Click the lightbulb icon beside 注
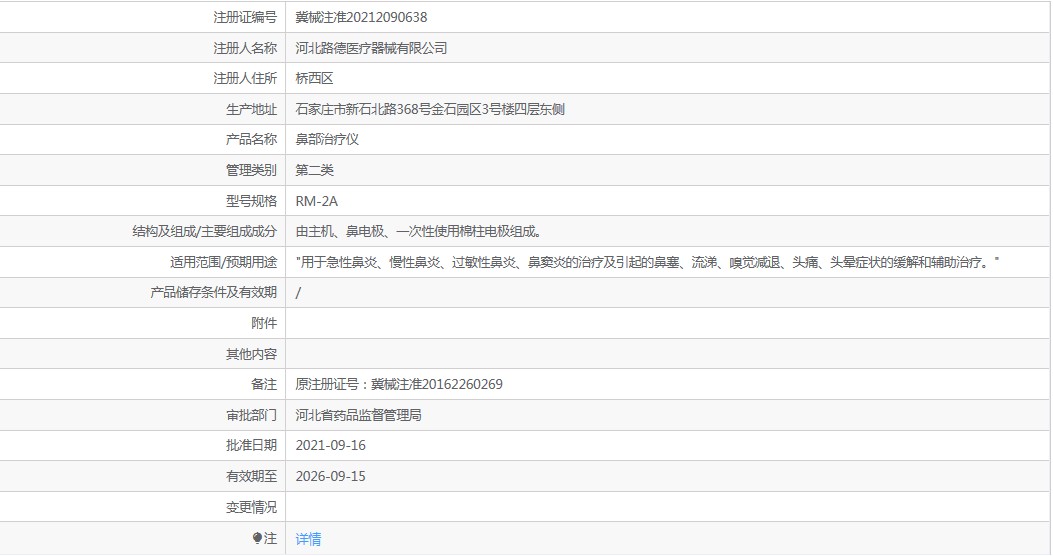This screenshot has height=556, width=1053. click(x=257, y=538)
